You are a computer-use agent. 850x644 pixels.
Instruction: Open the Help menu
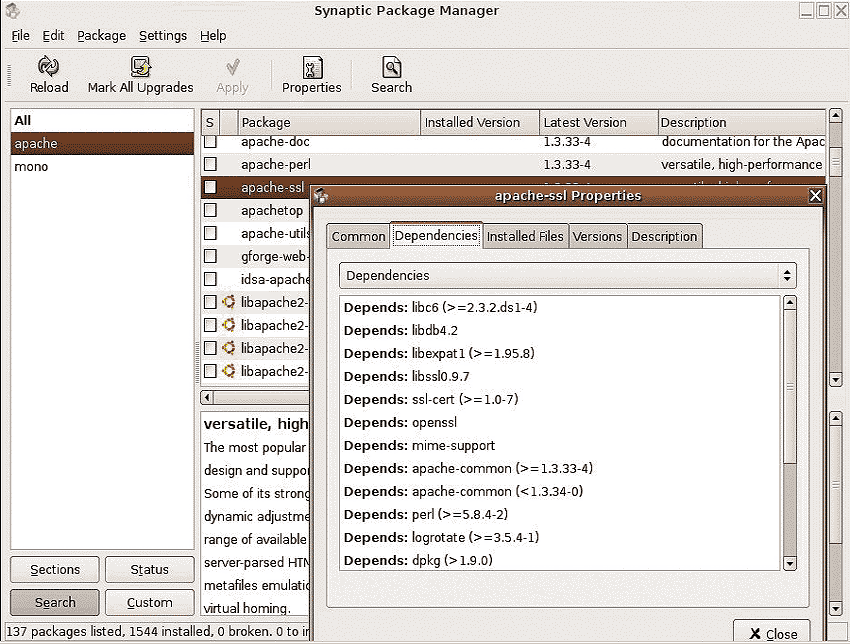coord(213,36)
